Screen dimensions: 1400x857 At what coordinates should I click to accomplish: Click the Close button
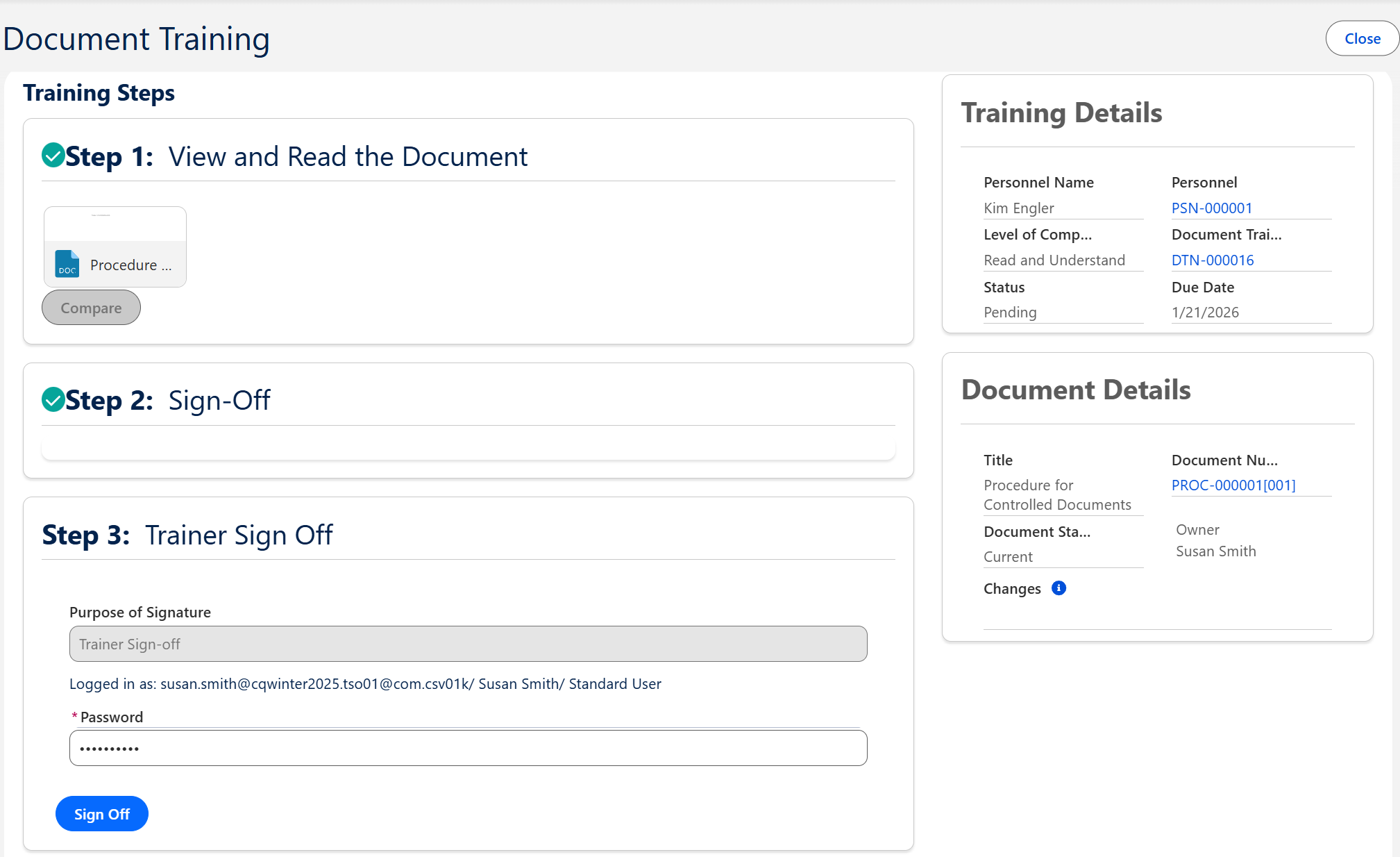1362,39
